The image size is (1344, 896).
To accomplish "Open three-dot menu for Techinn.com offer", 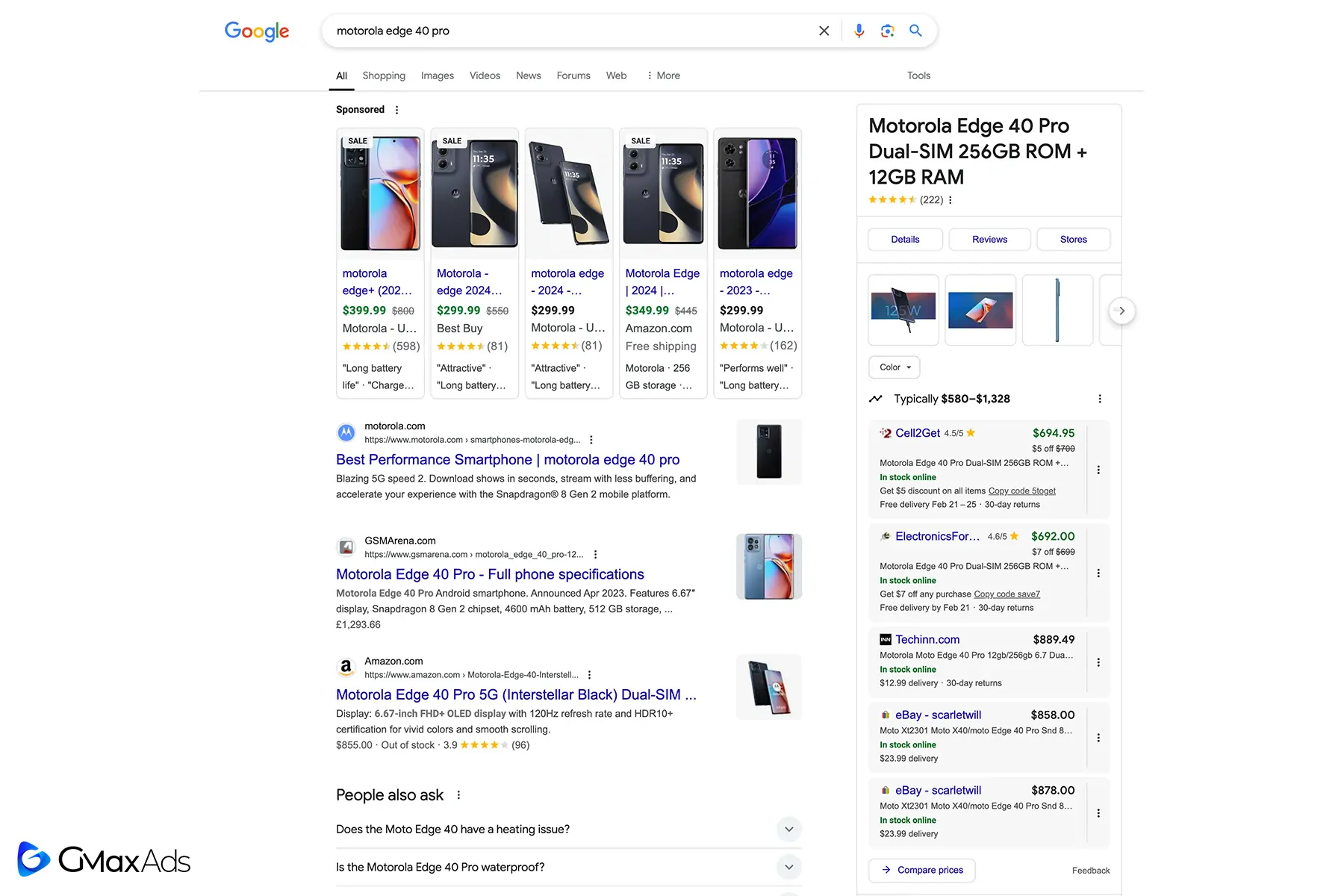I will pos(1098,662).
